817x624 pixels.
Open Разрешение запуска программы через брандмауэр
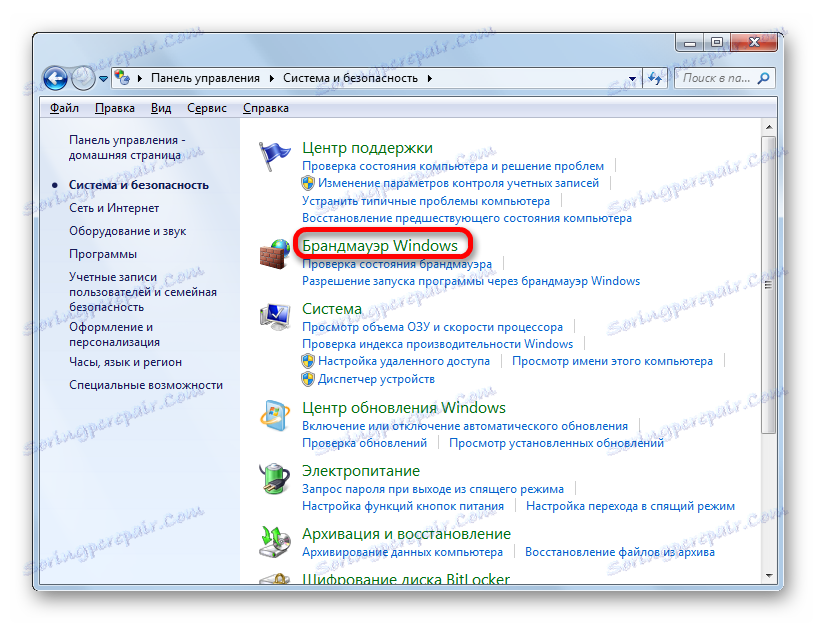tap(471, 281)
